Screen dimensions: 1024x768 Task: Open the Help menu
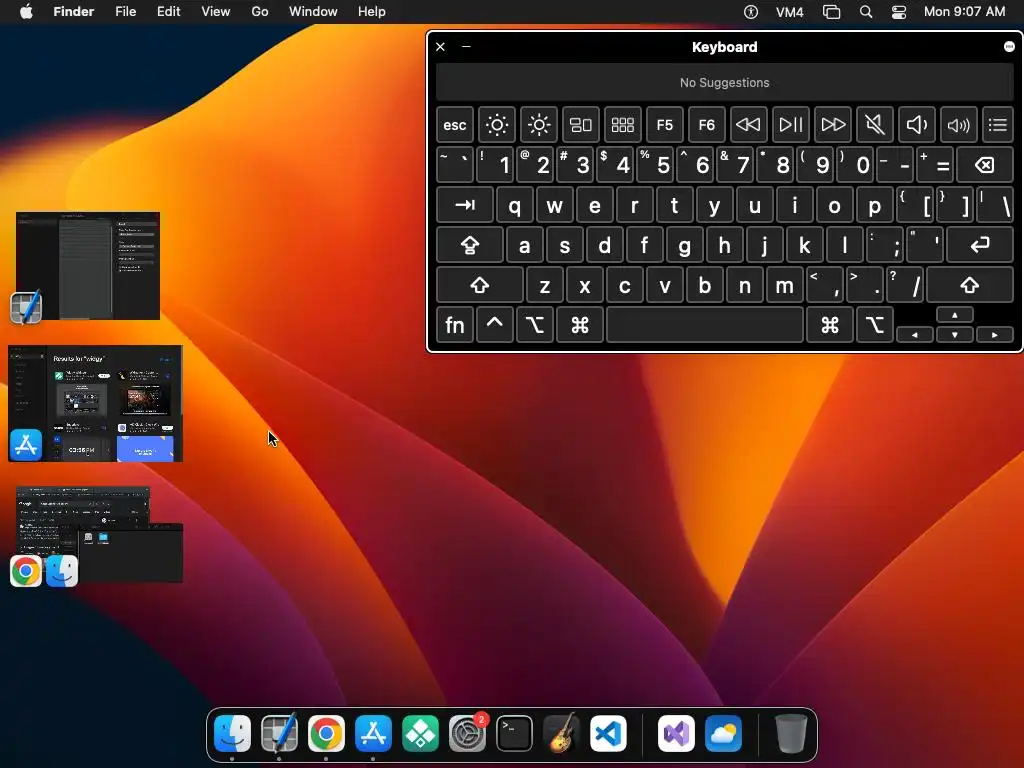[372, 12]
